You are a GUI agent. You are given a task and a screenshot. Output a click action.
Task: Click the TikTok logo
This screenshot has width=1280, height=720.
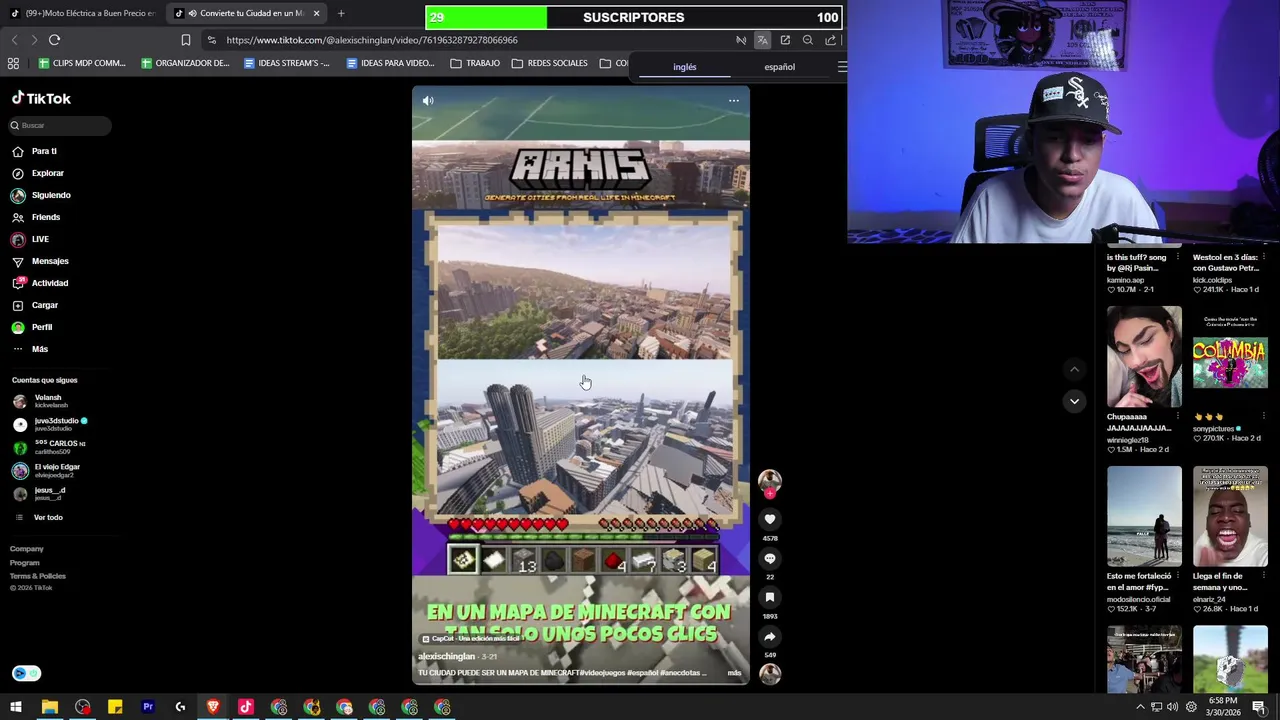41,99
